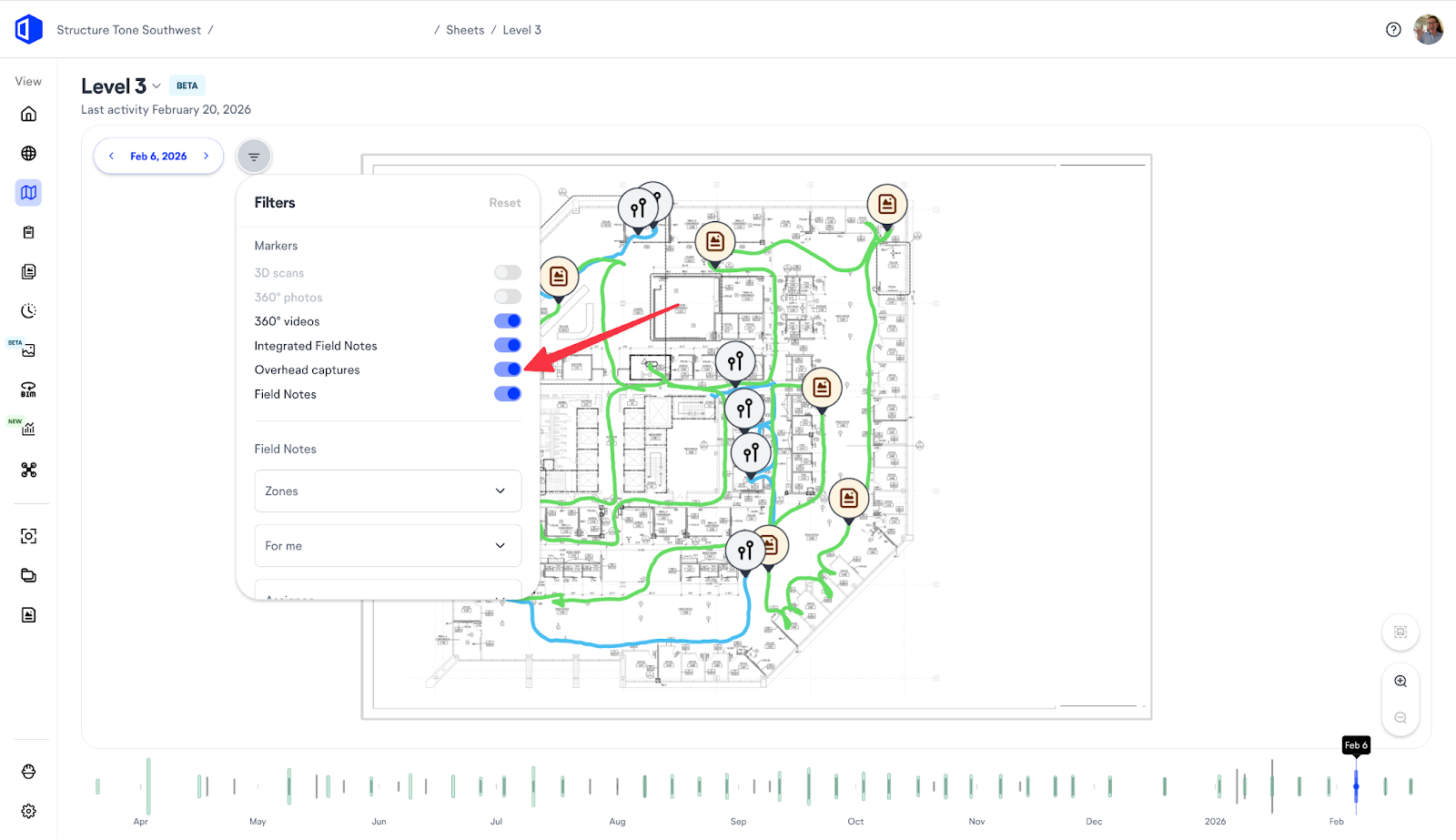Image resolution: width=1456 pixels, height=840 pixels.
Task: Toggle Integrated Field Notes marker switch
Action: click(508, 345)
